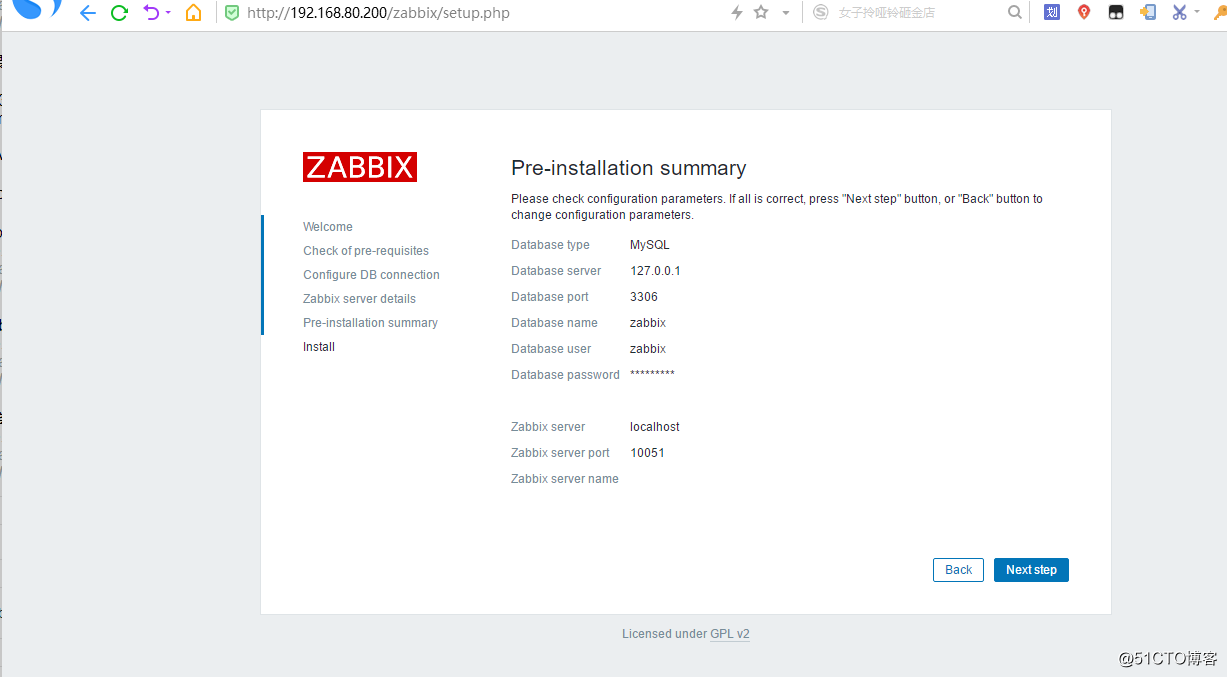Select the Welcome step in sidebar
This screenshot has width=1227, height=677.
click(x=328, y=227)
